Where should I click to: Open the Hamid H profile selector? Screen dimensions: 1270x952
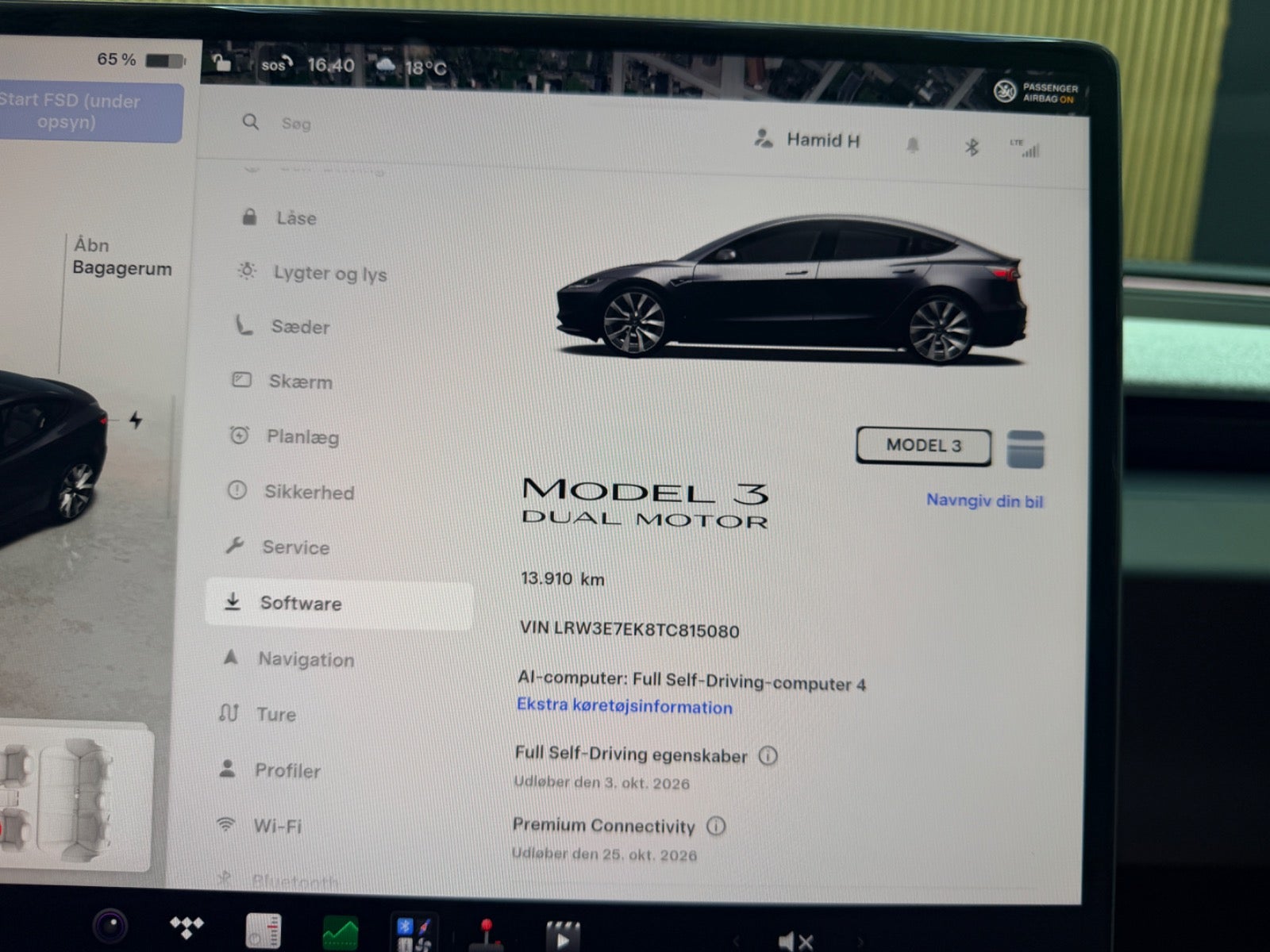[x=807, y=140]
